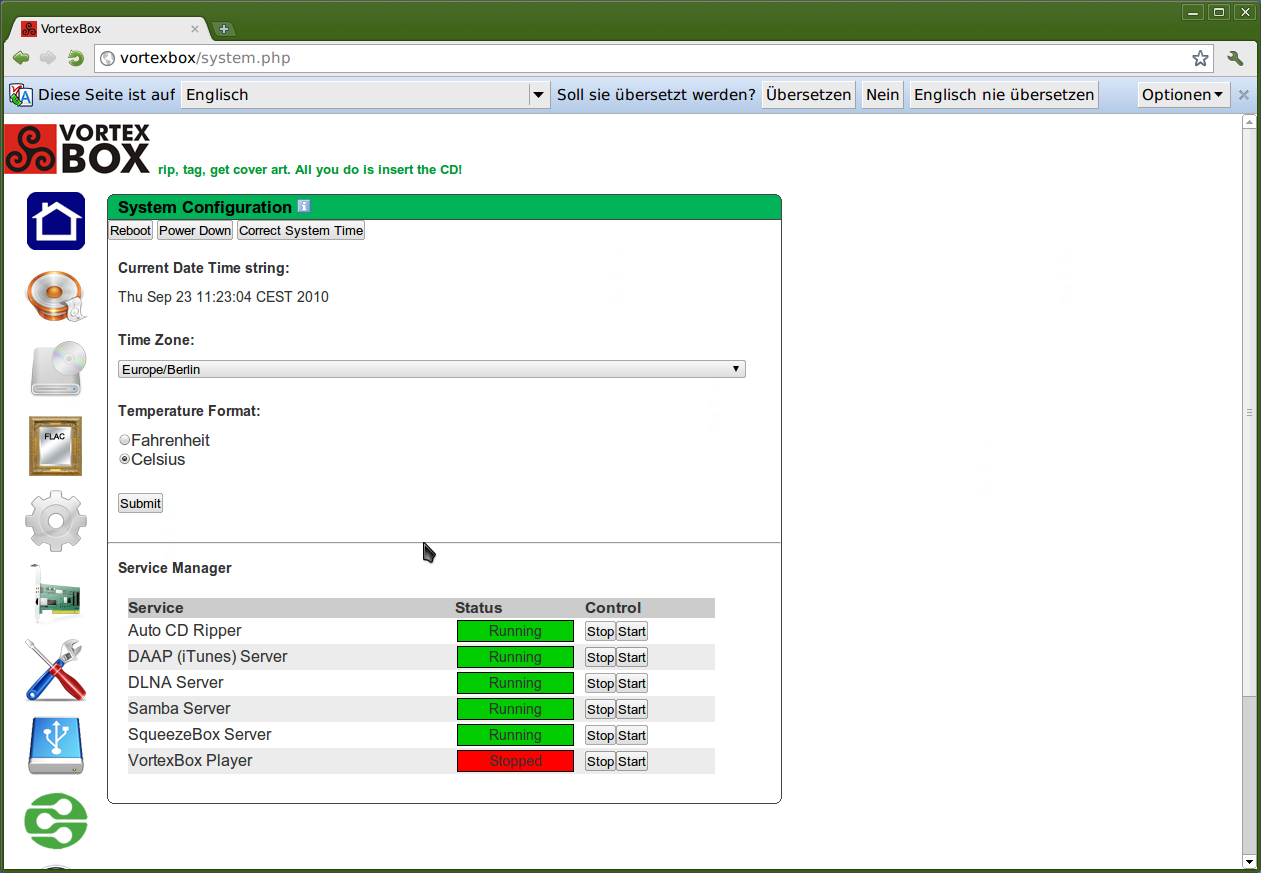Screen dimensions: 1261x873
Task: Select the Fahrenheit temperature option
Action: tap(125, 440)
